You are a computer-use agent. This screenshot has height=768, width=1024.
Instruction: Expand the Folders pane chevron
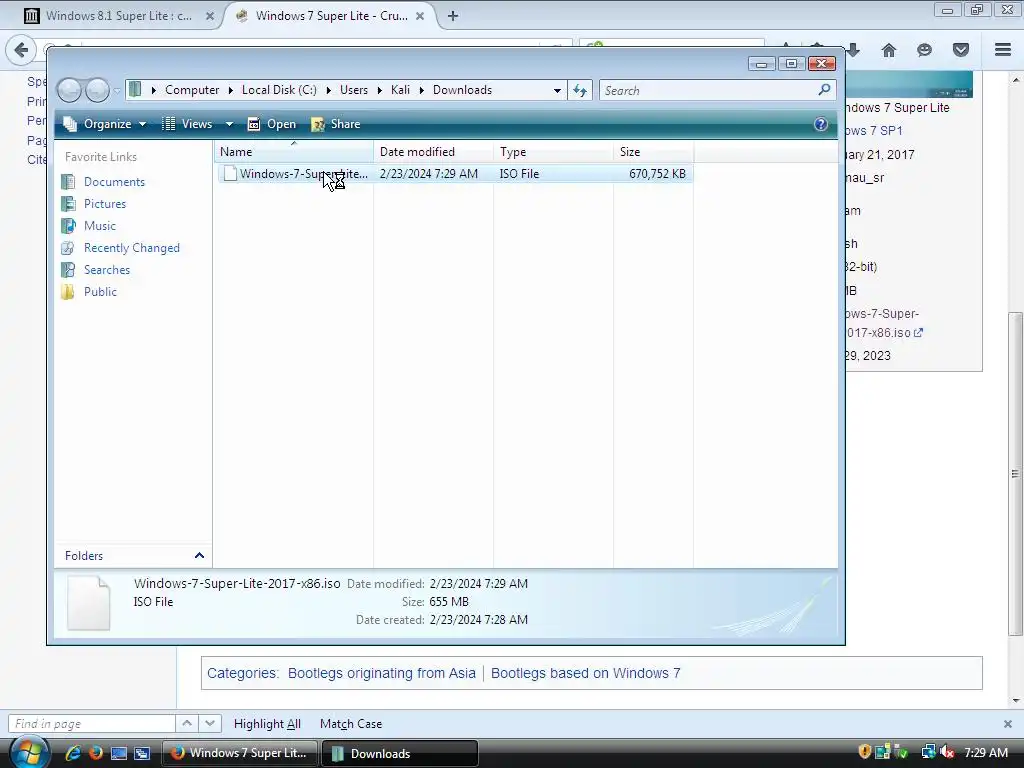199,556
